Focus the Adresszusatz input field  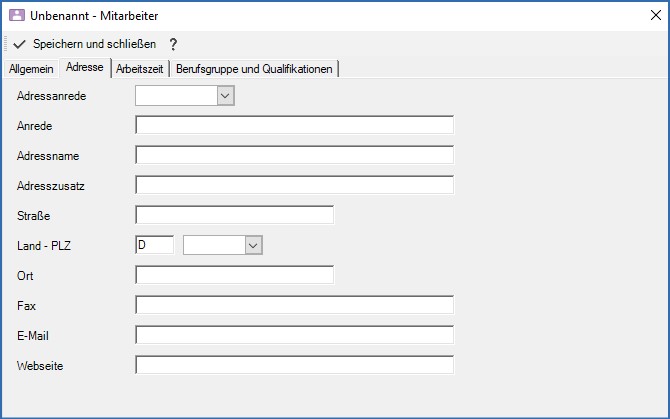click(294, 185)
